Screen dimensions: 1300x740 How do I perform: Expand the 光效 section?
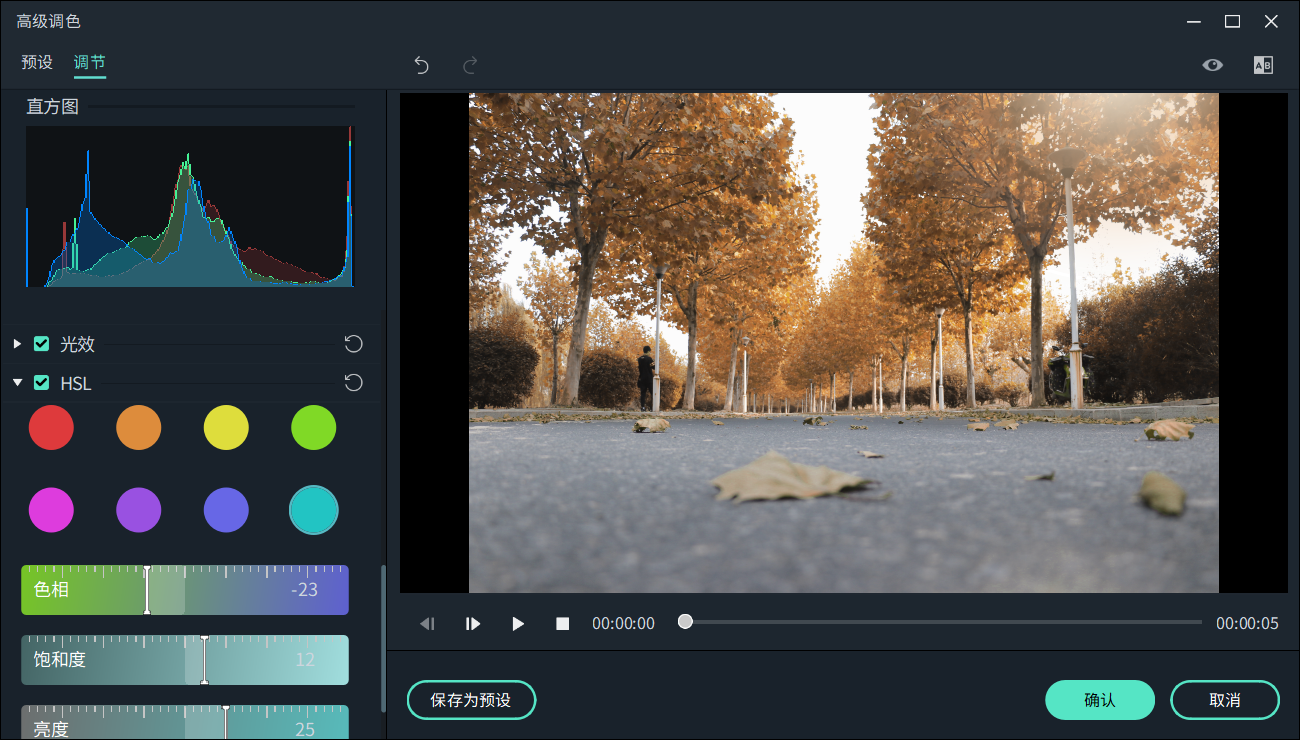coord(17,344)
